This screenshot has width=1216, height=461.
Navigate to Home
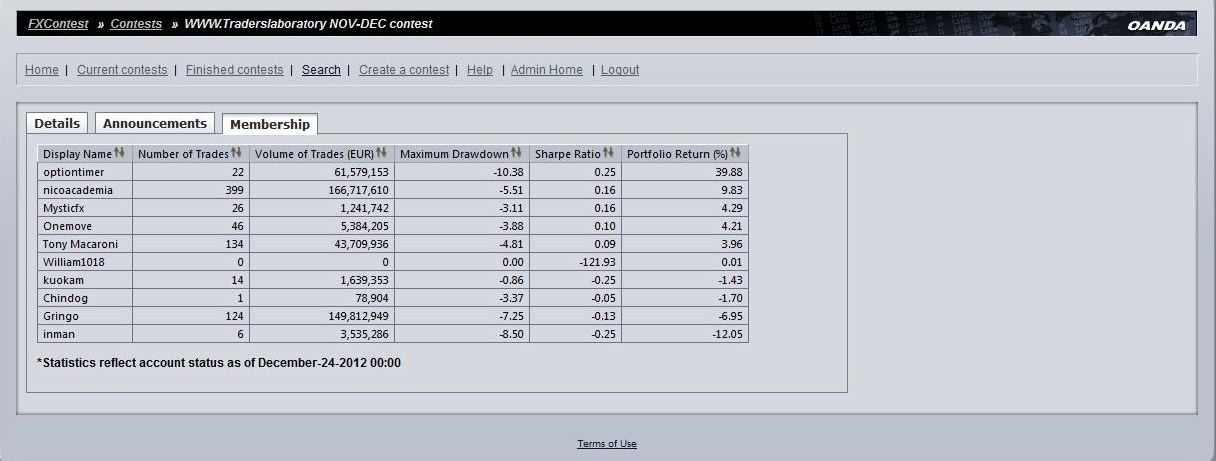click(x=42, y=70)
